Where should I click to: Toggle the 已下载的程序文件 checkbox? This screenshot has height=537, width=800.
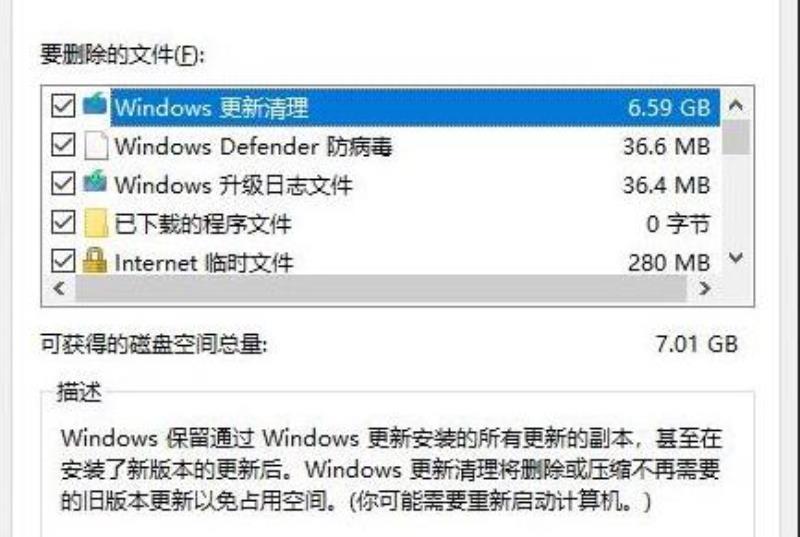pos(63,222)
